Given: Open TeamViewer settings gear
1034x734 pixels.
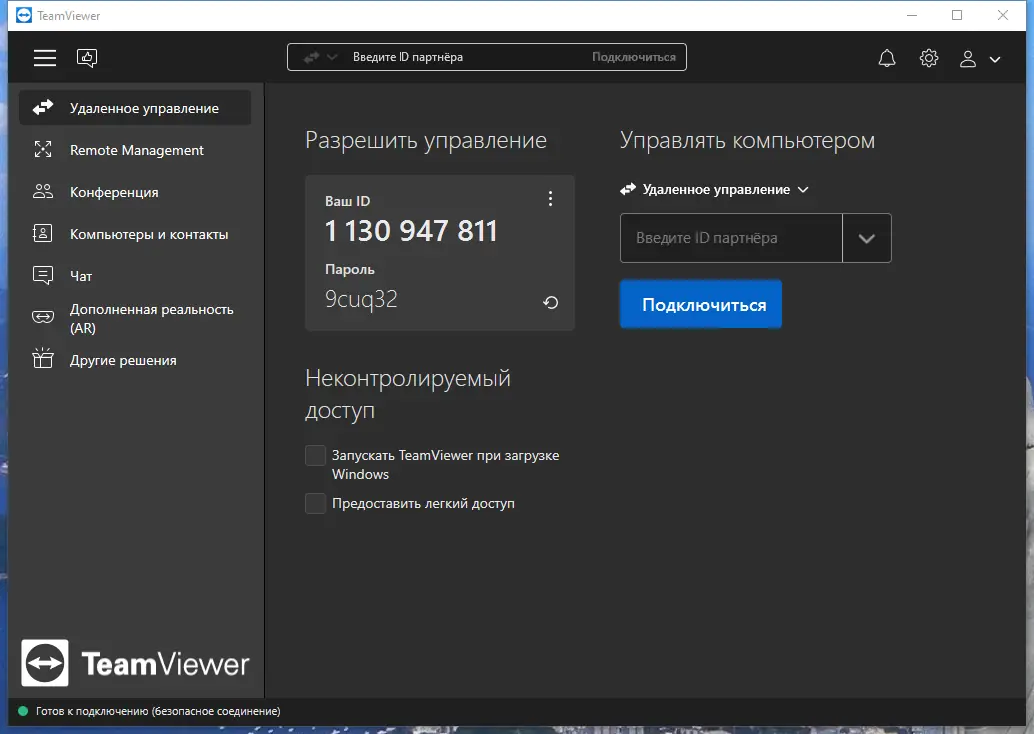Looking at the screenshot, I should point(928,58).
